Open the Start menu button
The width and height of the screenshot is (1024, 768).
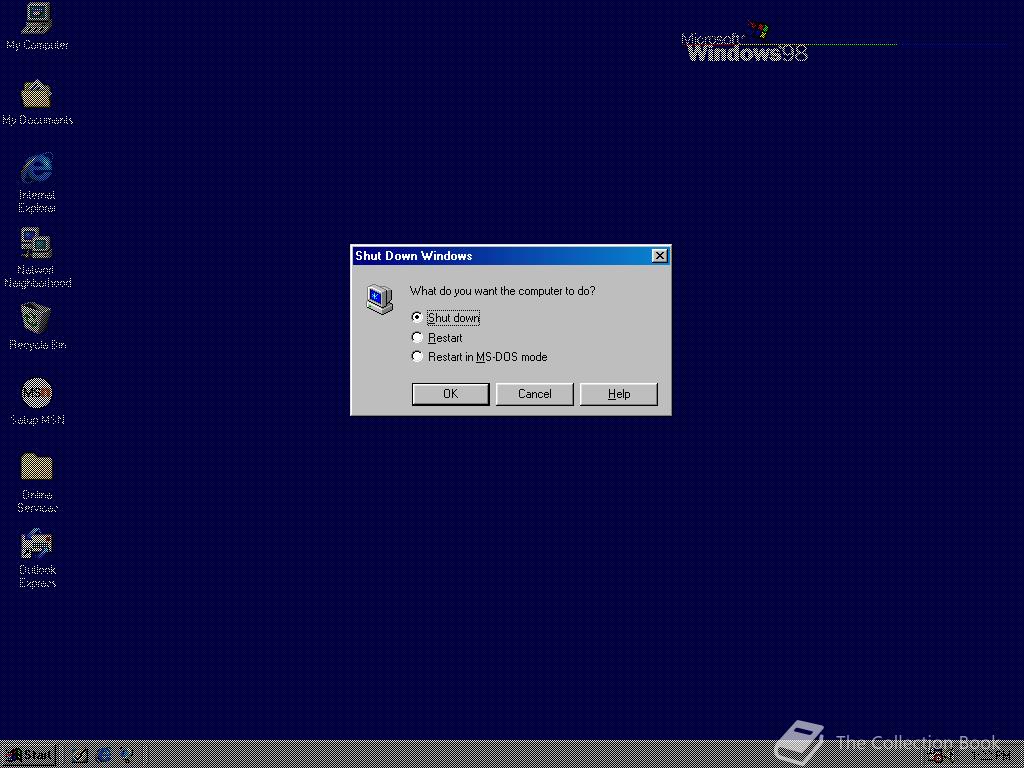[29, 756]
